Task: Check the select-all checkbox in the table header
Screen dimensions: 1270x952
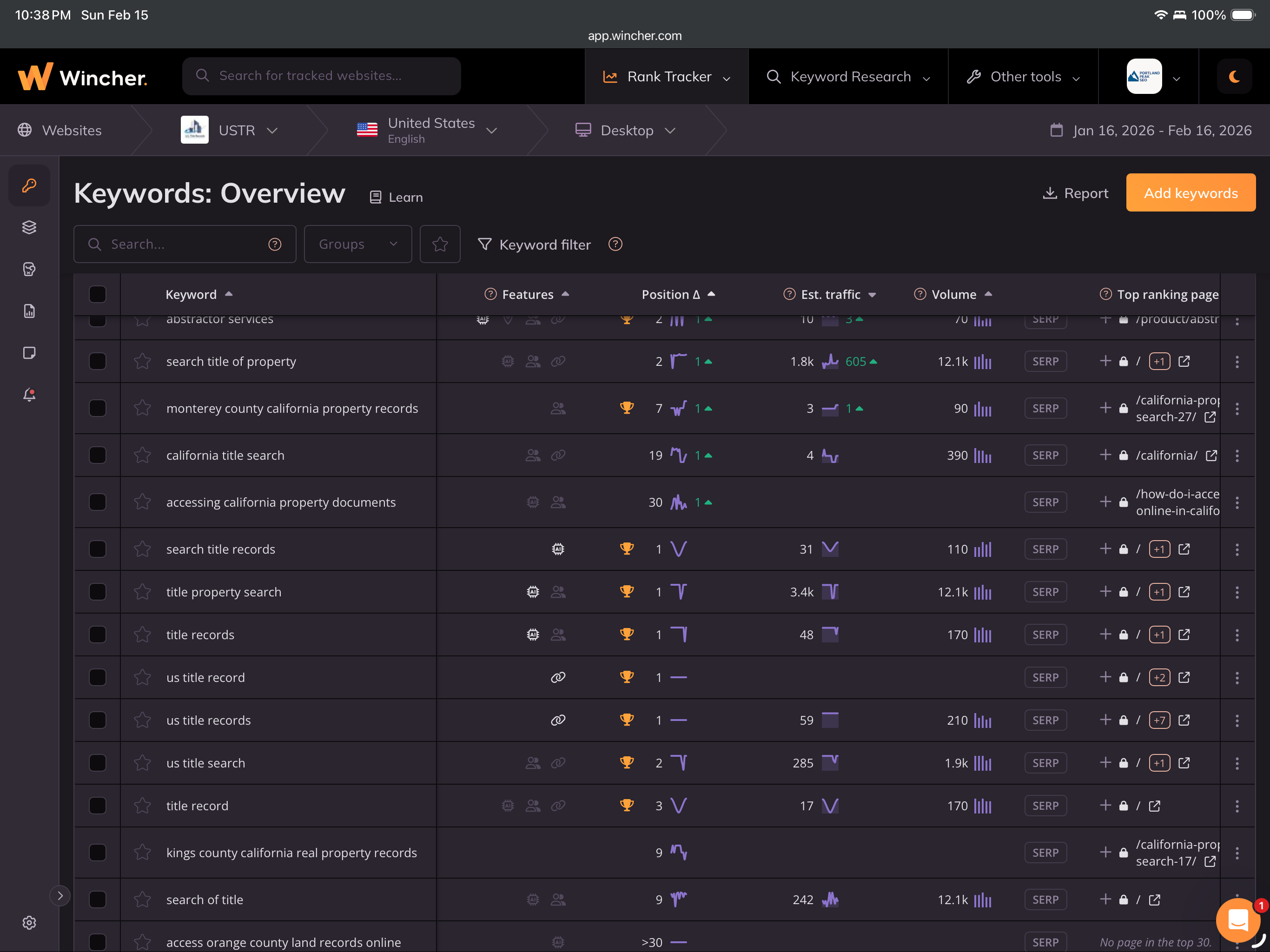Action: click(x=97, y=294)
